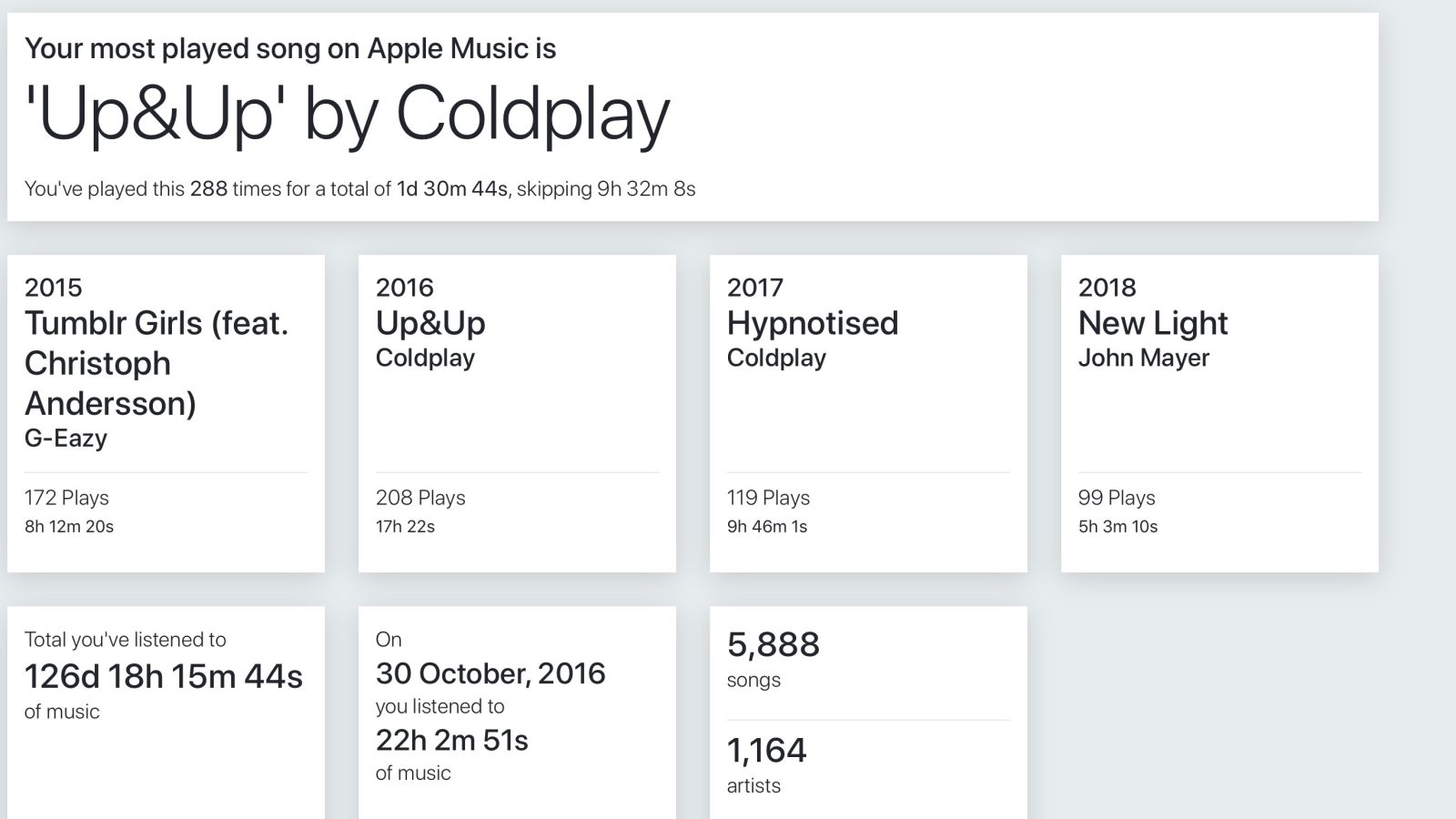This screenshot has height=819, width=1456.
Task: Select the 288 plays count text
Action: point(208,189)
